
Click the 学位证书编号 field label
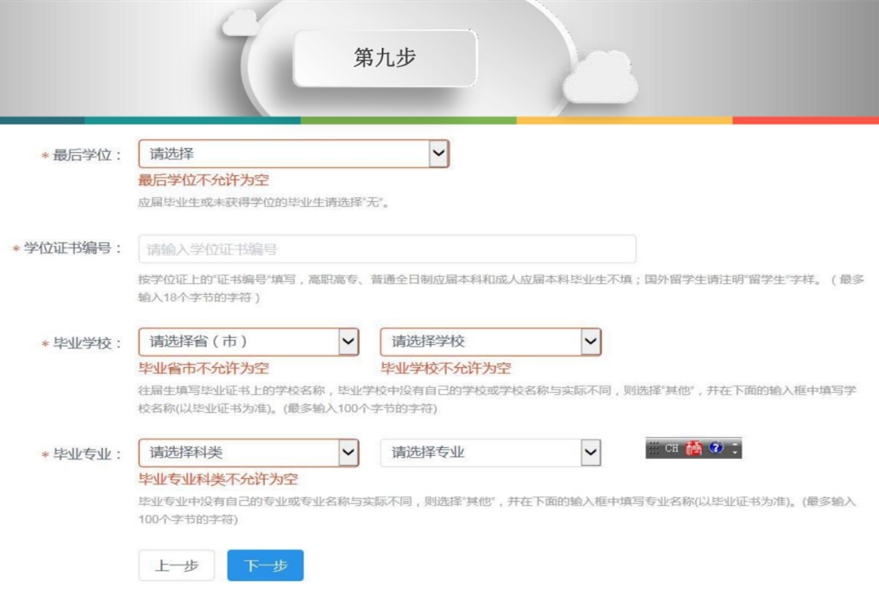click(72, 249)
